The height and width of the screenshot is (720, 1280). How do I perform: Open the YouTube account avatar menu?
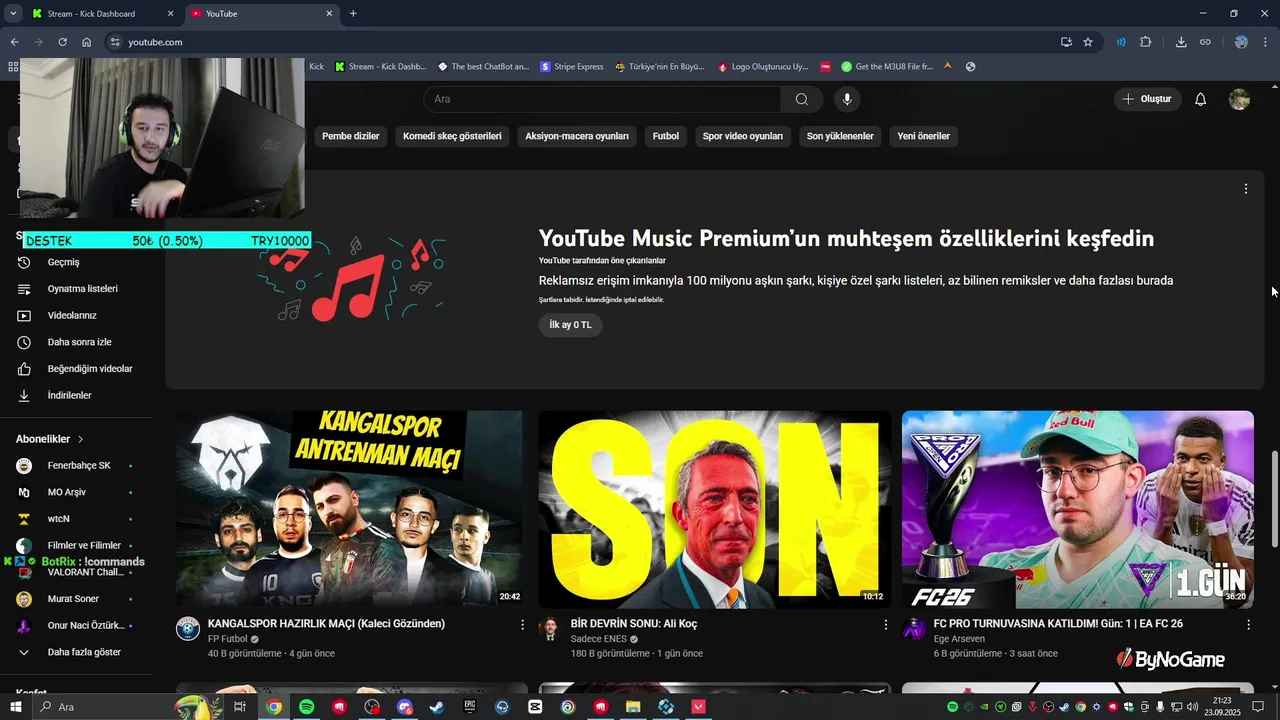(1239, 99)
